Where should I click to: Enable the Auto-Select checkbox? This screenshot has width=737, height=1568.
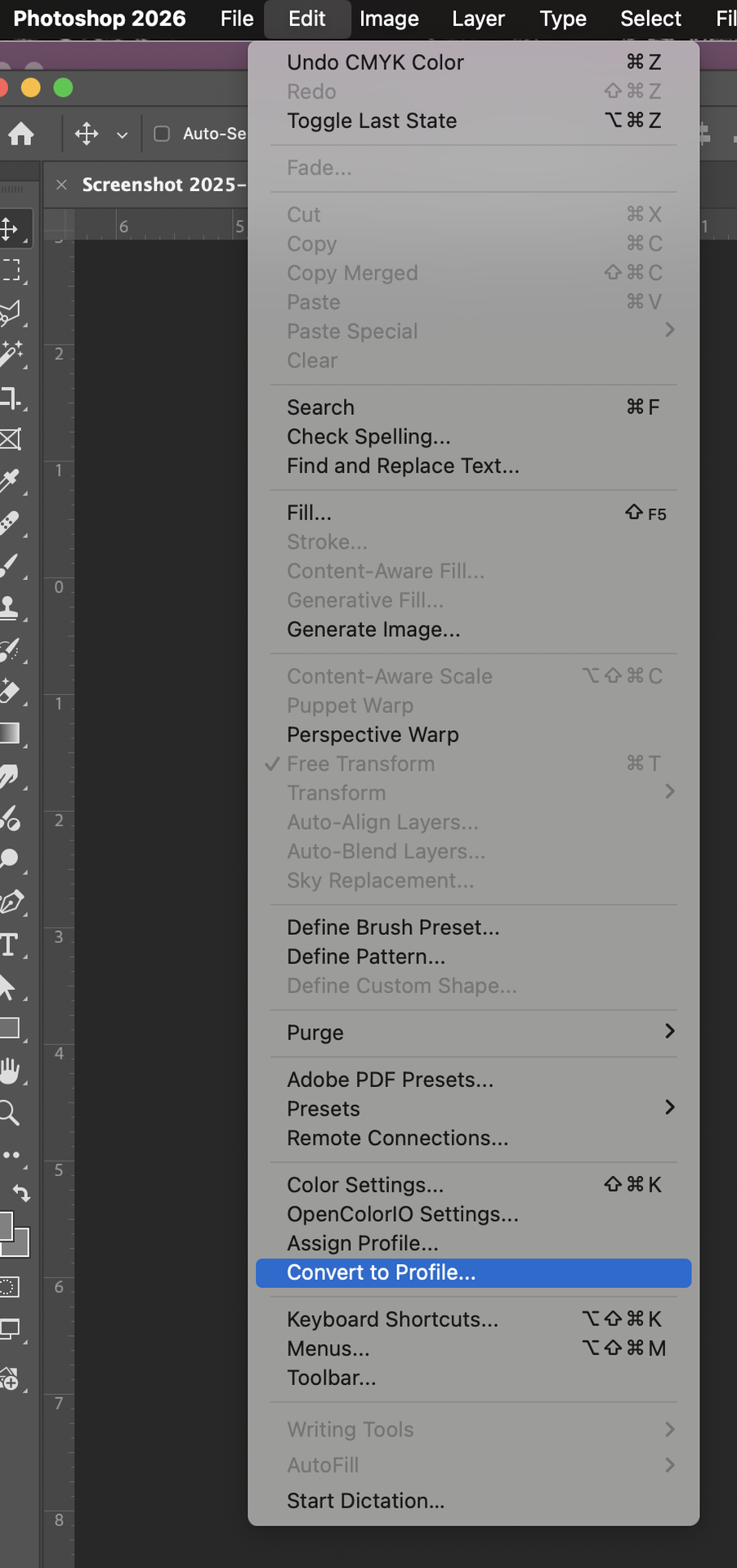(x=163, y=134)
